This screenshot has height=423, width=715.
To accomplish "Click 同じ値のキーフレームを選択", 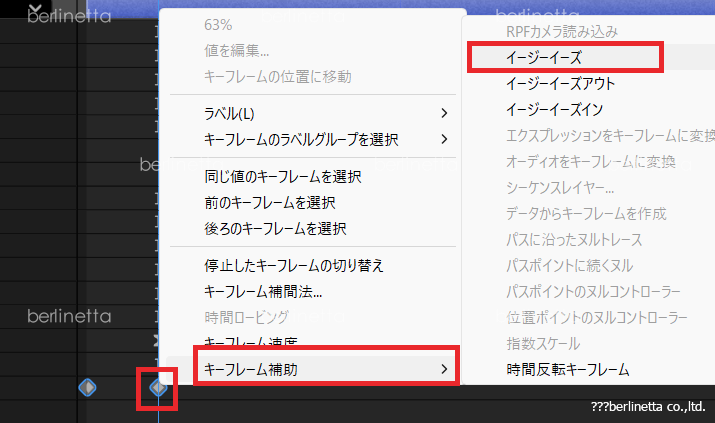I will (x=282, y=177).
